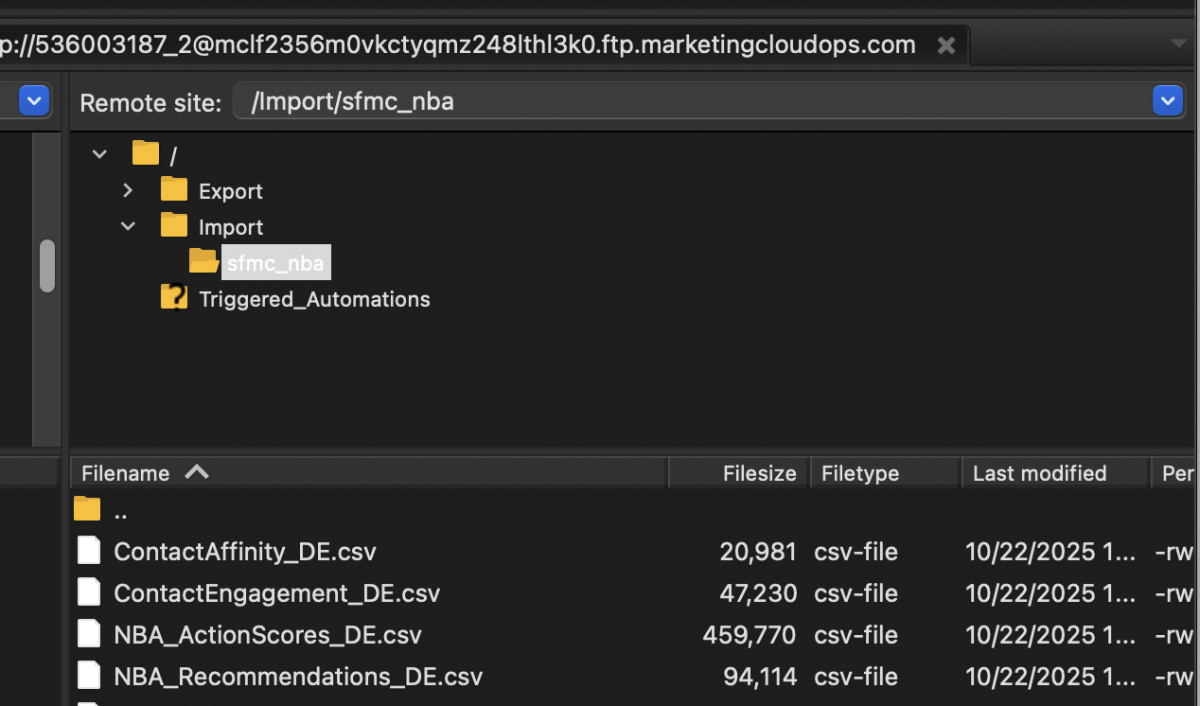Click the Export folder icon

point(174,190)
